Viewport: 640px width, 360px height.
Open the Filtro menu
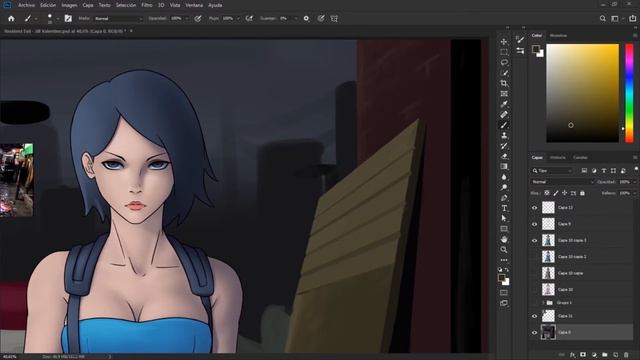pos(147,5)
